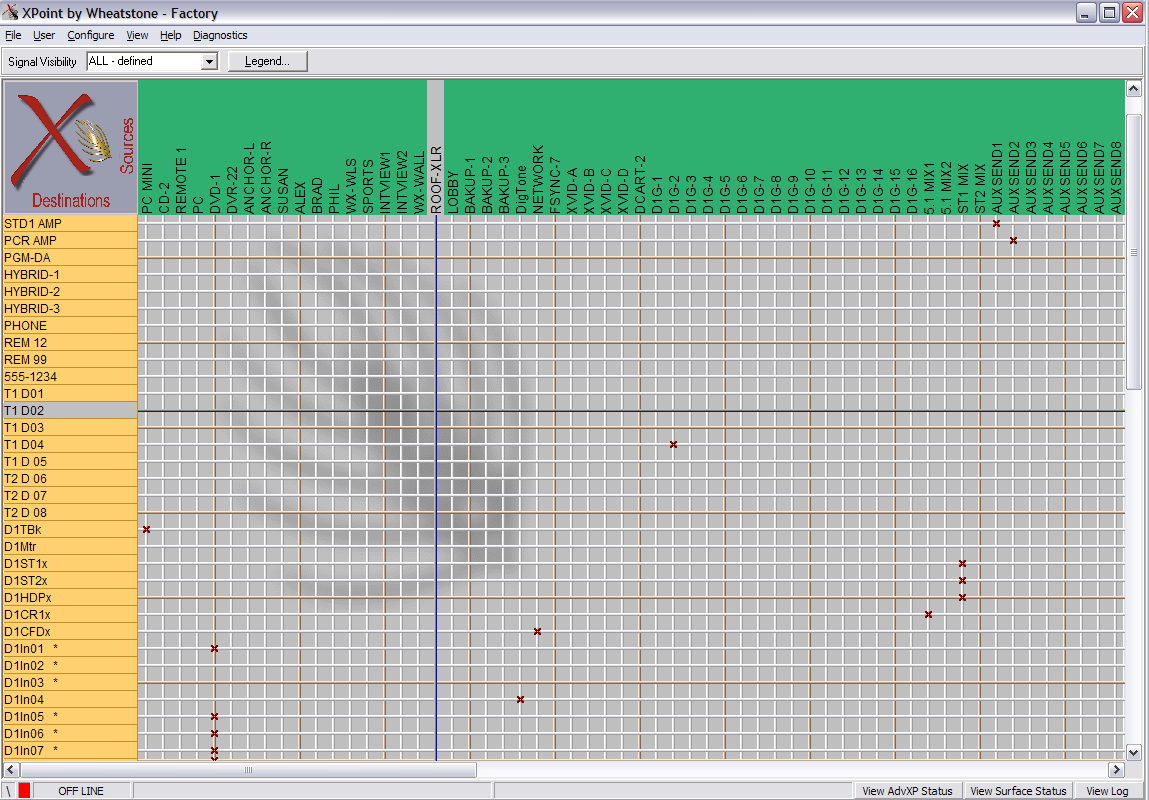Click the D1G-10 source column header

click(x=809, y=147)
